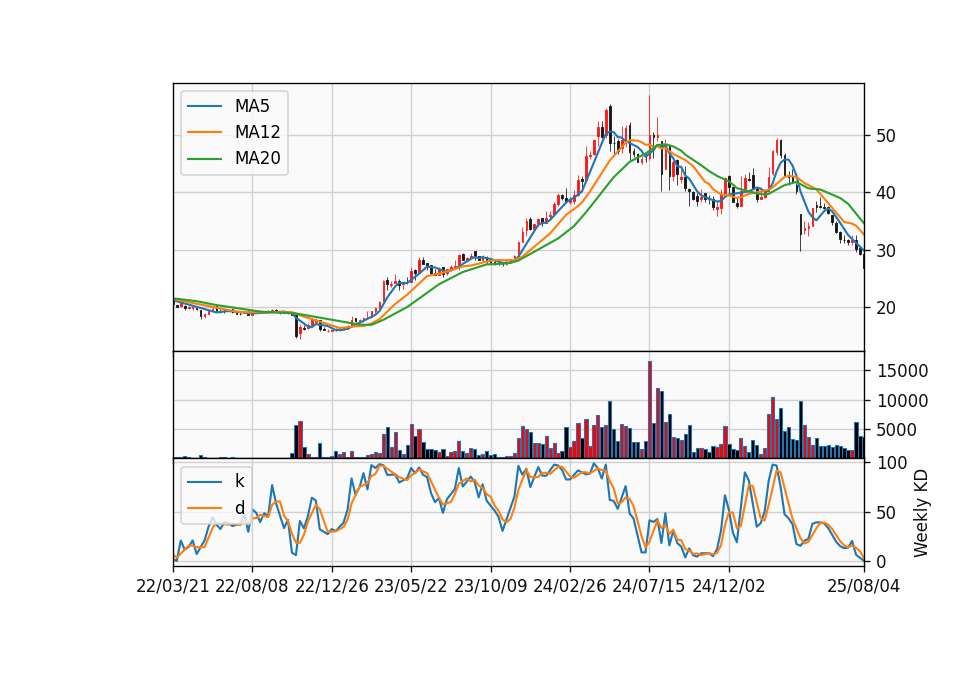
Task: Click the volume axis value 5000
Action: [897, 430]
